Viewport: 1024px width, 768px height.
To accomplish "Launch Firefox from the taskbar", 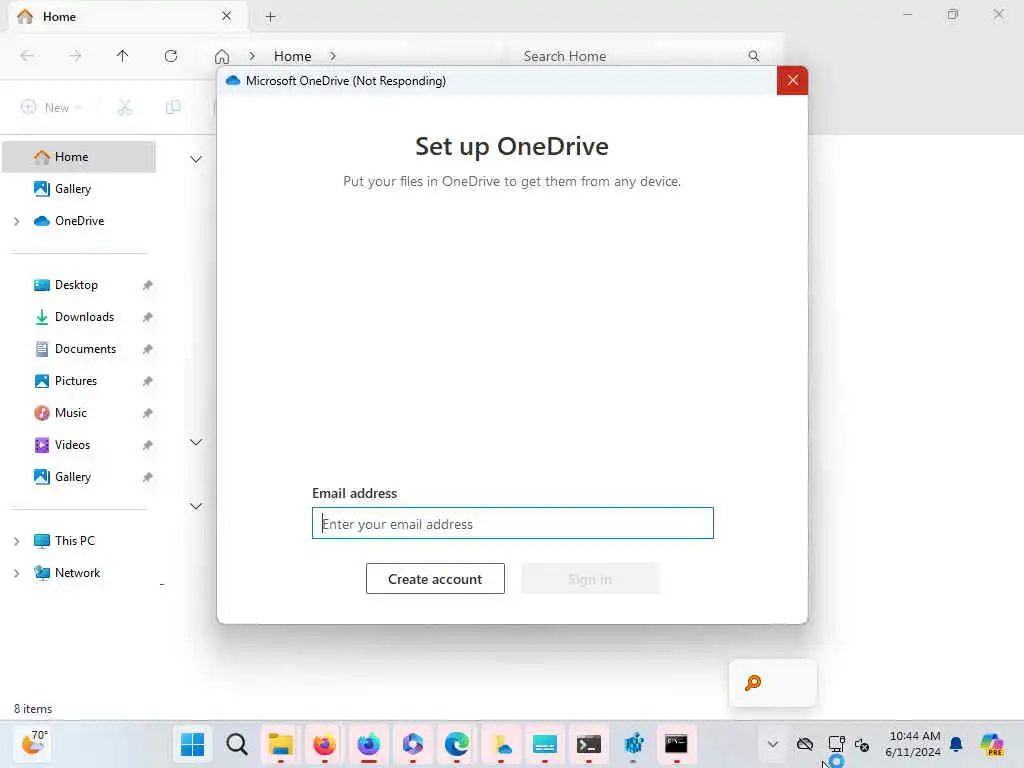I will coord(325,744).
